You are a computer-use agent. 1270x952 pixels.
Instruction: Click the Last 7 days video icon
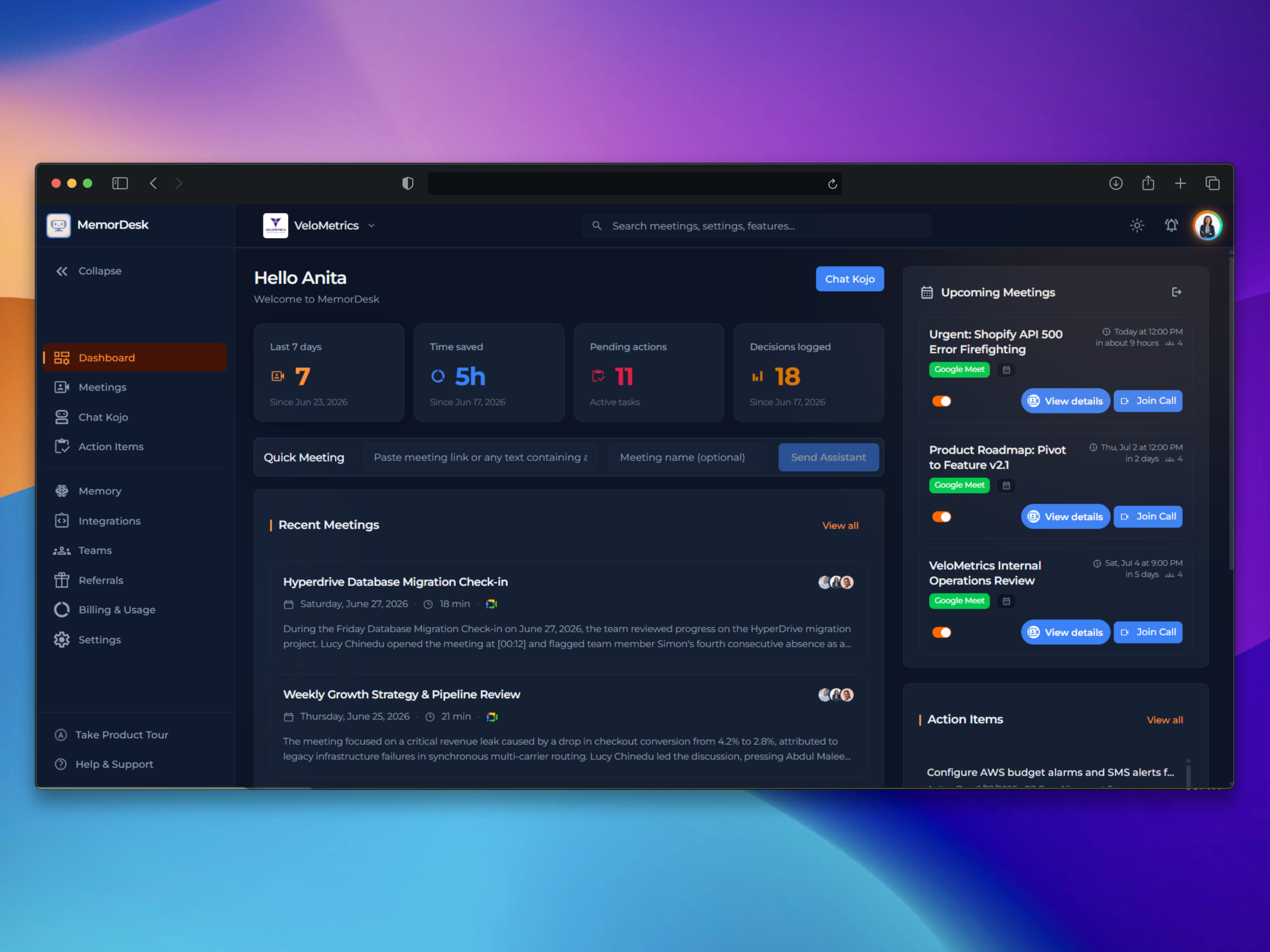click(278, 376)
